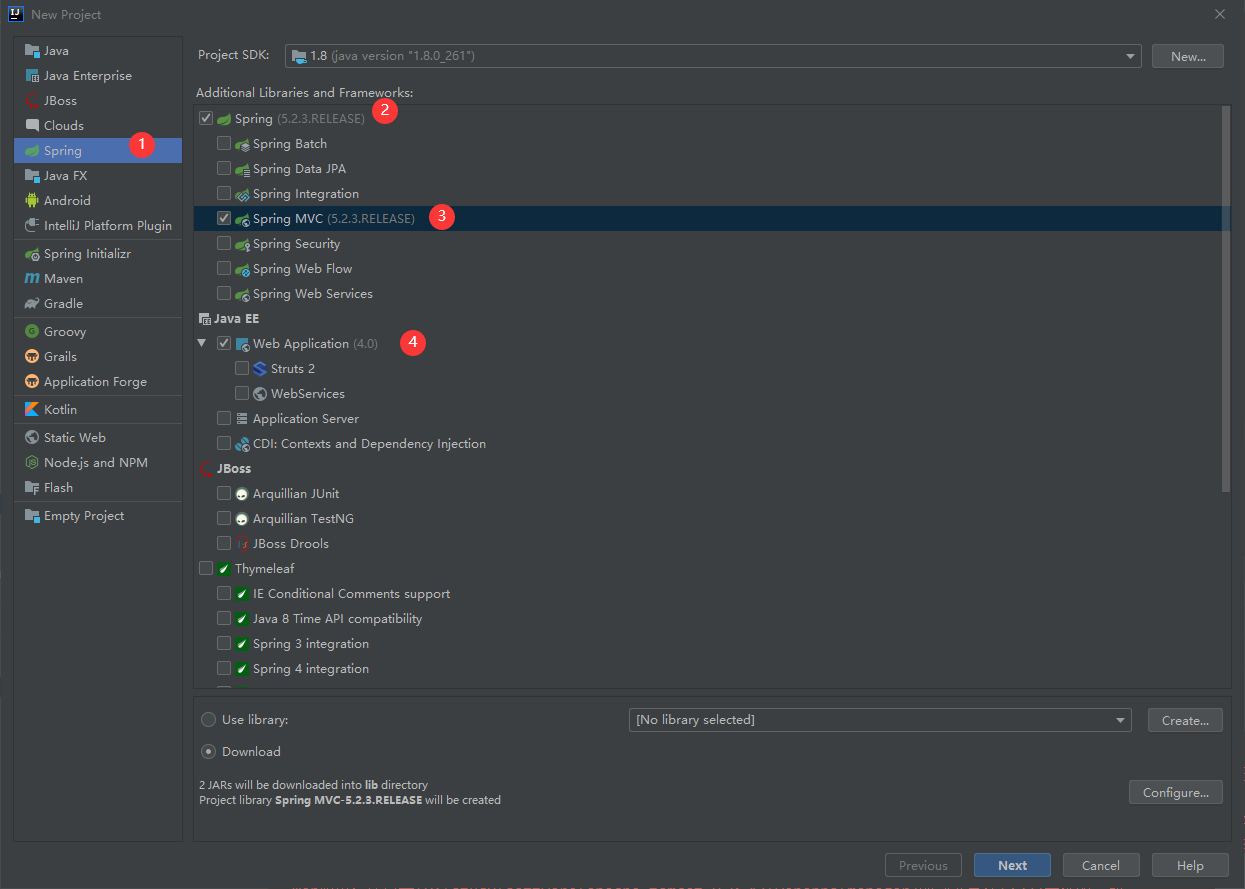
Task: Click the Next button
Action: tap(1012, 865)
